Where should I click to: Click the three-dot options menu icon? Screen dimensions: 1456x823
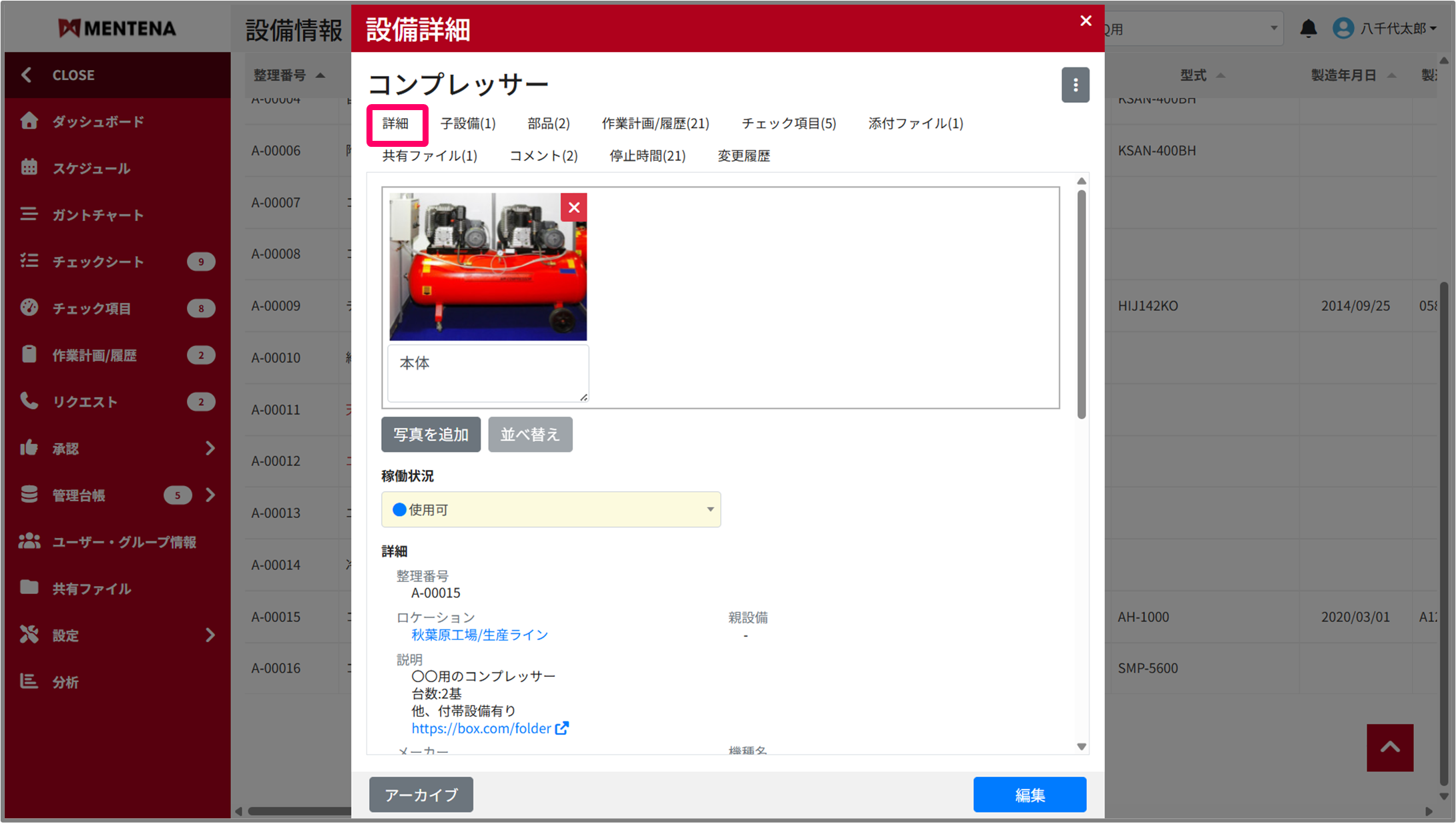[x=1075, y=85]
